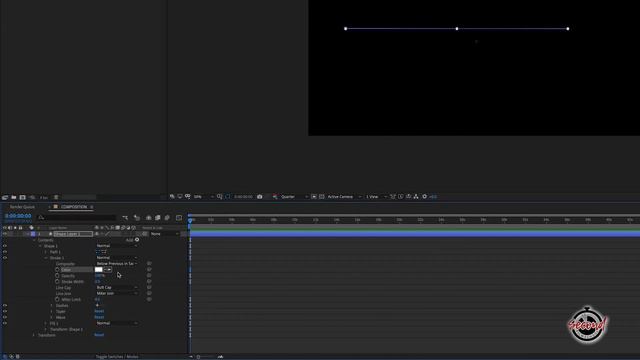Toggle eye icon for Dashes row

[5, 305]
